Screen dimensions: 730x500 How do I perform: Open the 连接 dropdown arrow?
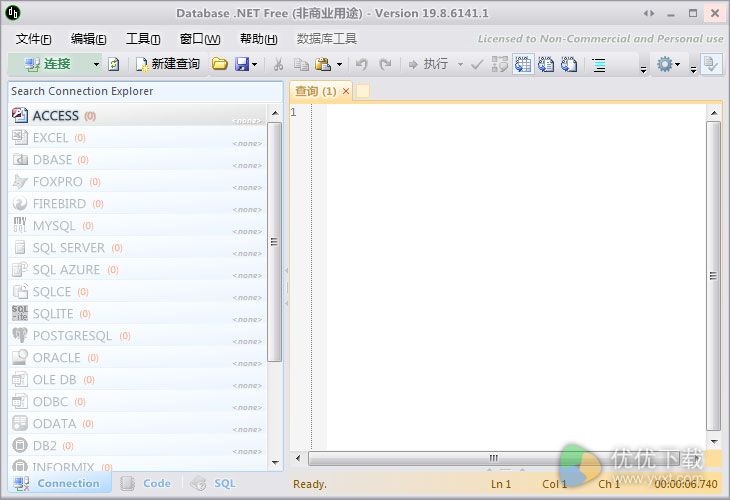click(x=96, y=64)
